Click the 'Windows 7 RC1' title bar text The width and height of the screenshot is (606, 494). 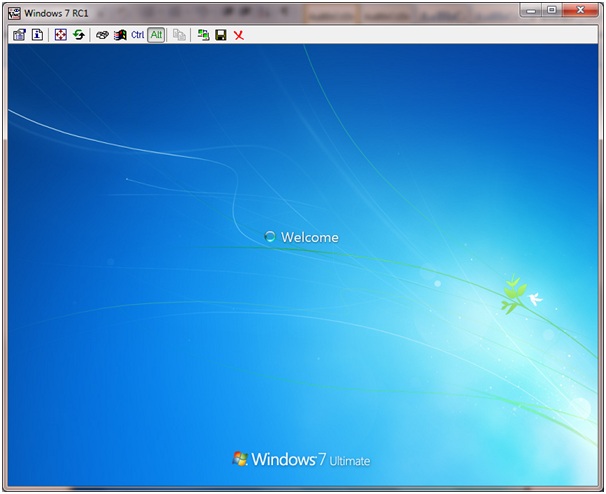56,13
